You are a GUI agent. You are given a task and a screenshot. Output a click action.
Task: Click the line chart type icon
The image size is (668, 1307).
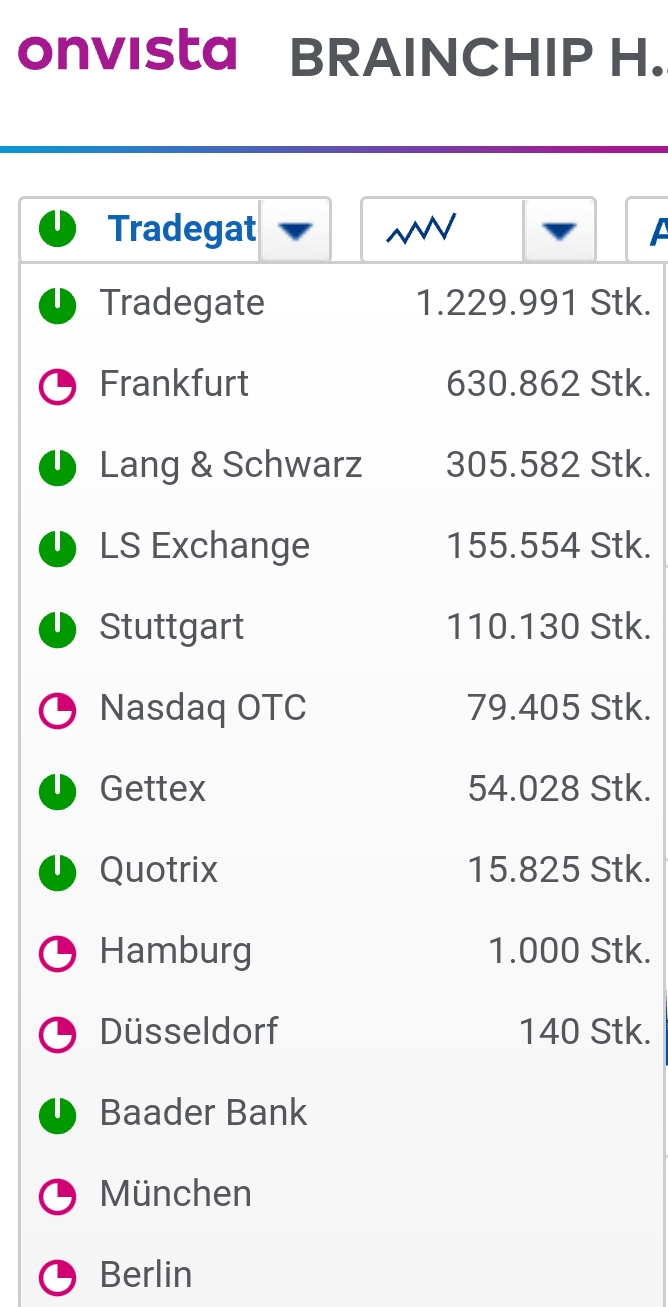coord(421,230)
